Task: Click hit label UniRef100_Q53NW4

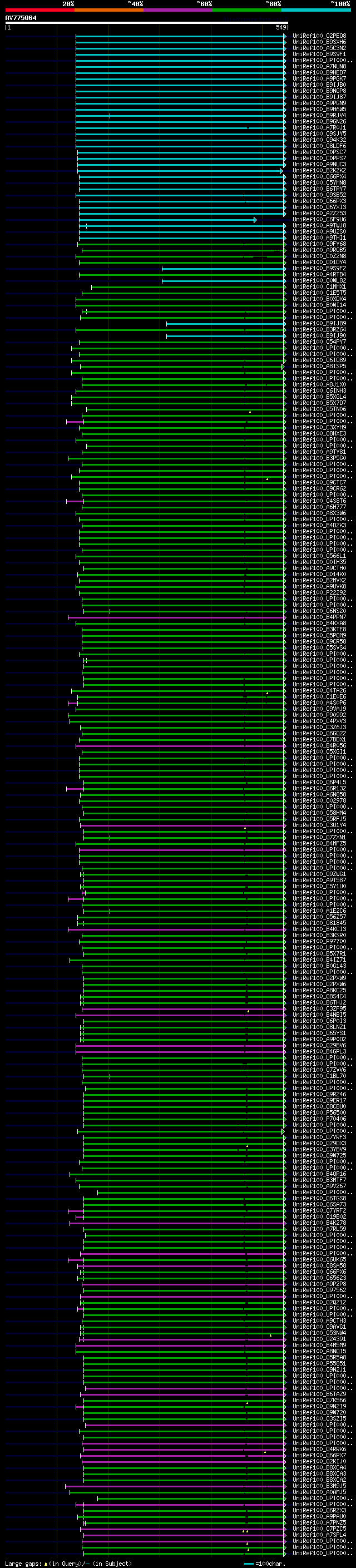Action: point(319,1334)
